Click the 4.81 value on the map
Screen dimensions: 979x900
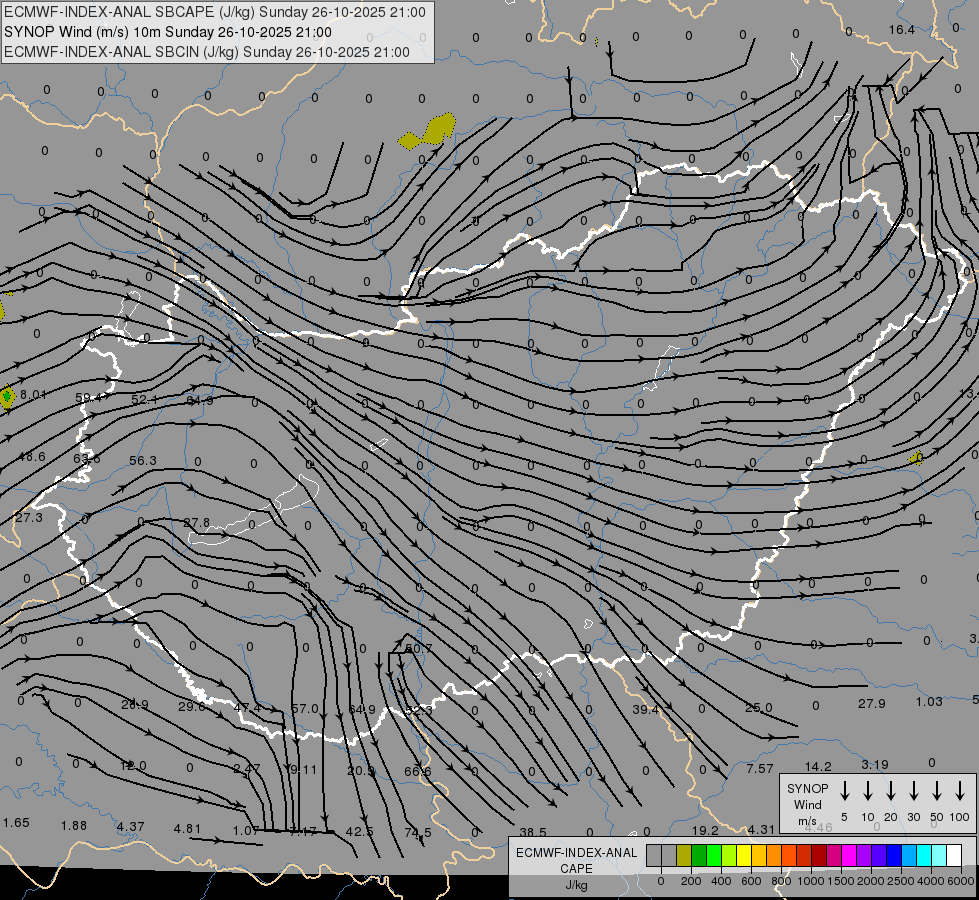click(187, 829)
